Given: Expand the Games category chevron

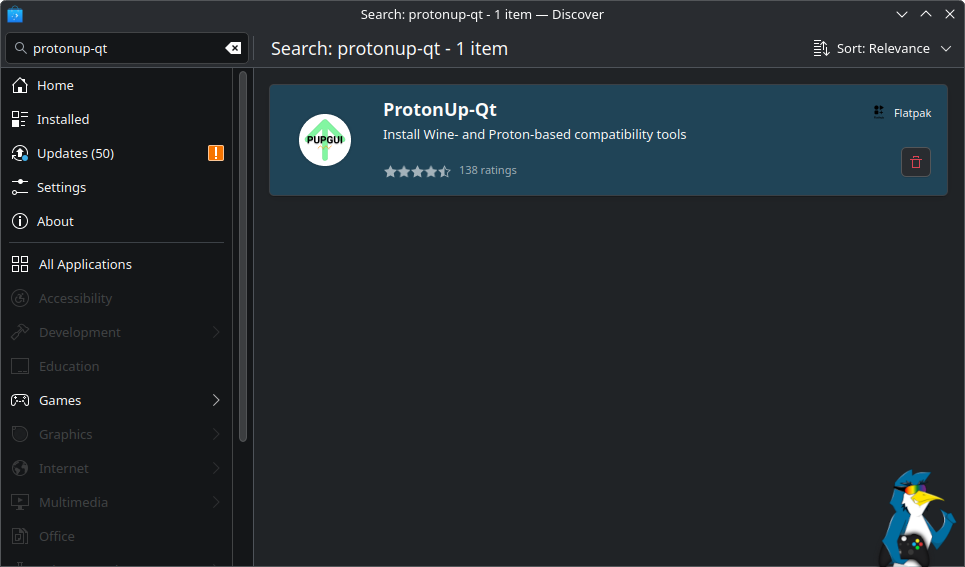Looking at the screenshot, I should pyautogui.click(x=216, y=400).
